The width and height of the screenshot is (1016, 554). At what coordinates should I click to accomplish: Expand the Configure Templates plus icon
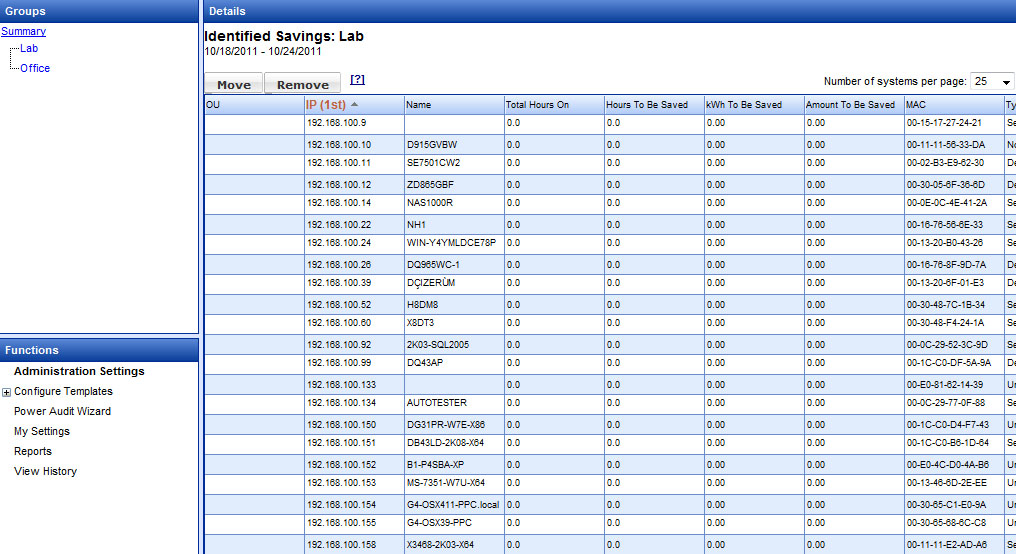tap(7, 392)
